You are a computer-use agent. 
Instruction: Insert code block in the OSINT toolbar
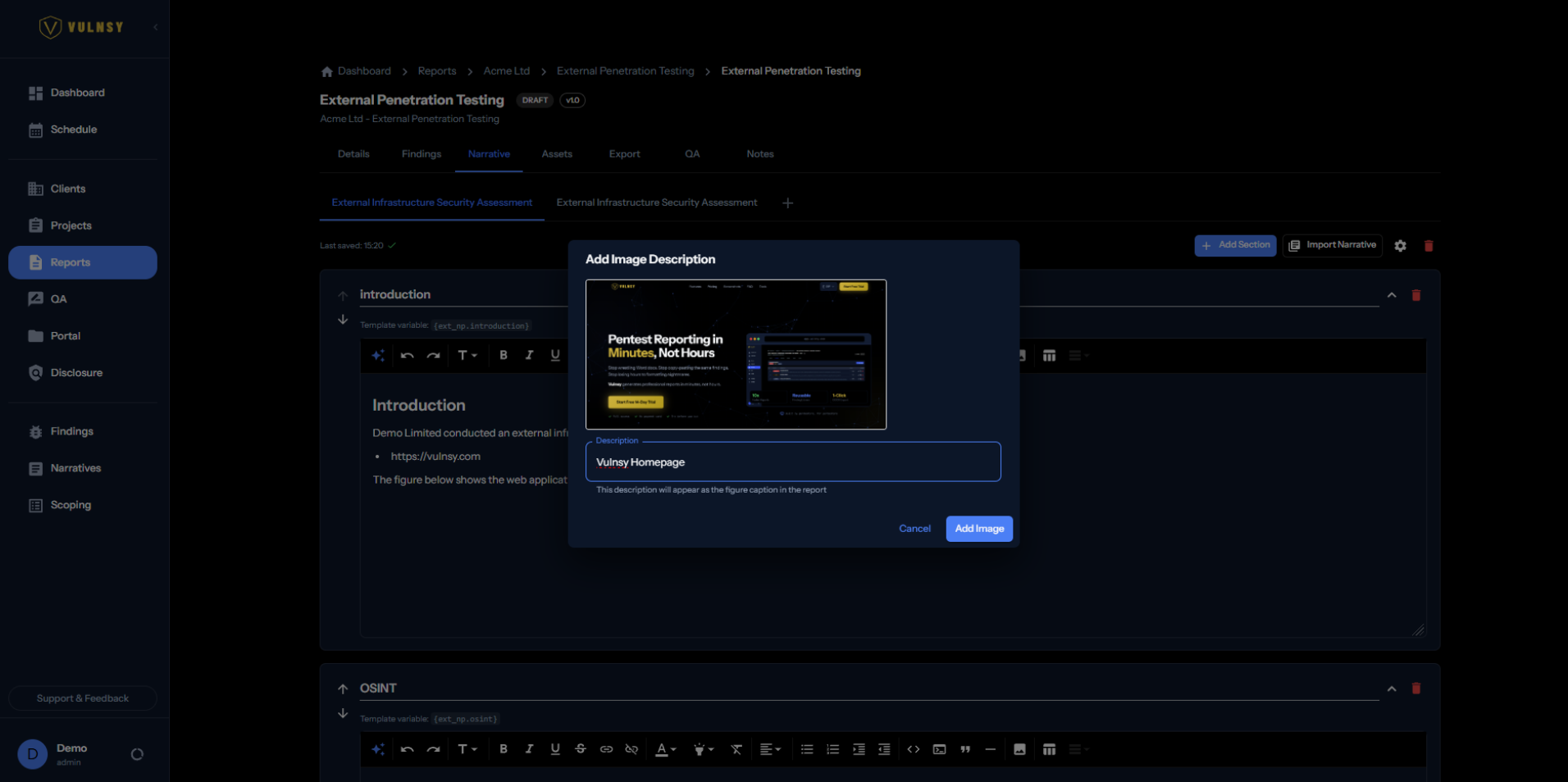click(940, 749)
